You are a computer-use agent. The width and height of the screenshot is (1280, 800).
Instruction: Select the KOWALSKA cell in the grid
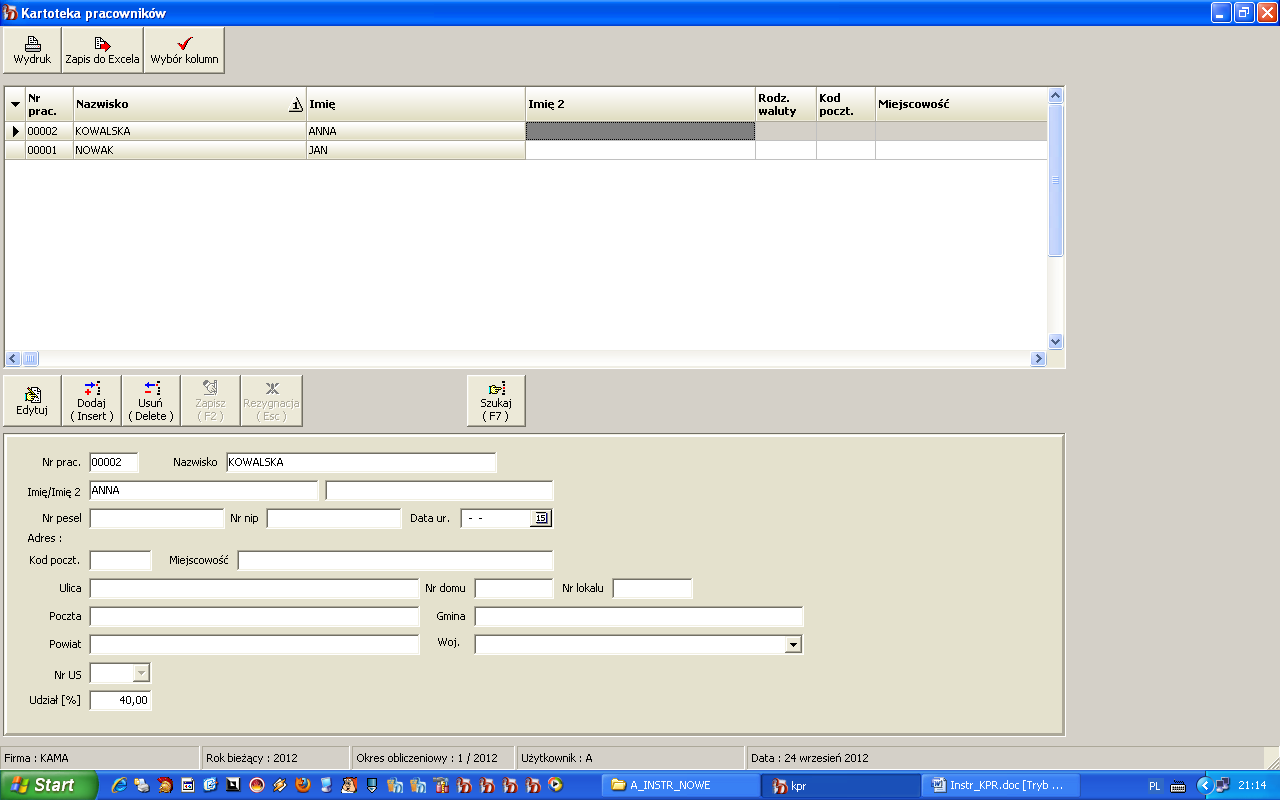coord(190,131)
